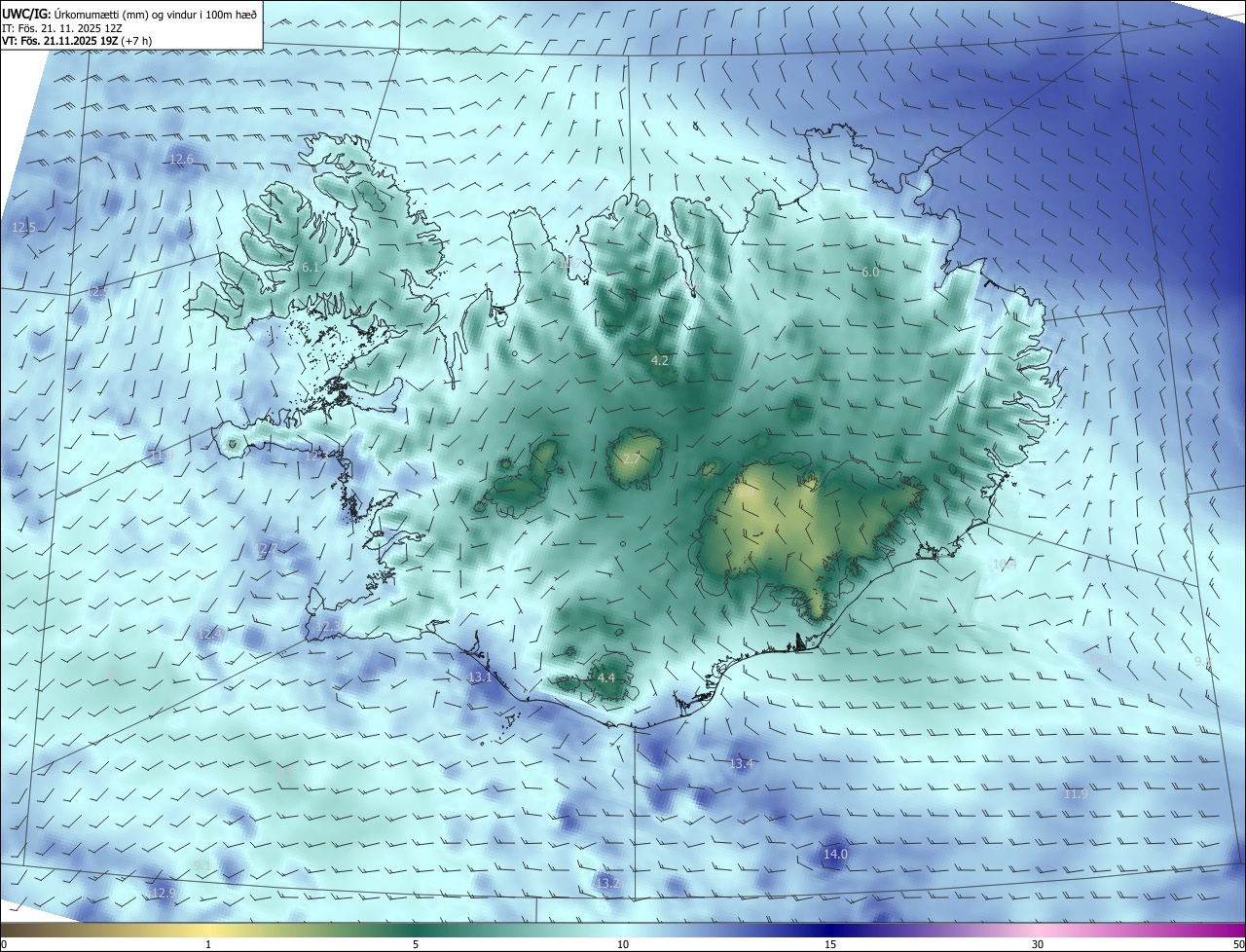The image size is (1246, 952).
Task: Click the title line "UWC/IG: Úrkomumætti (mm) og vindur í 100m hæð"
Action: (x=129, y=14)
